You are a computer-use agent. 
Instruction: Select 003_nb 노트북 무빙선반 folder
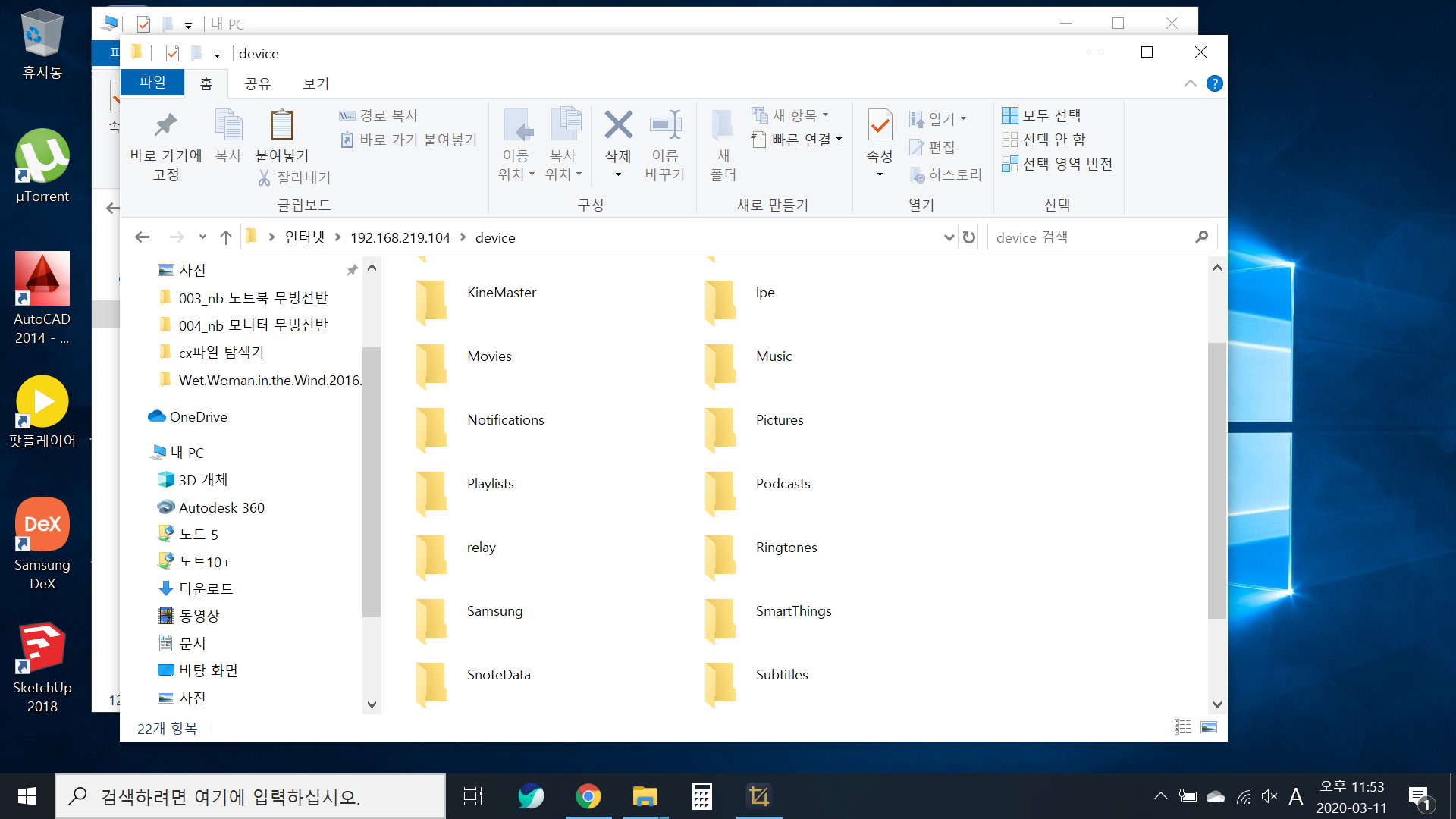tap(244, 297)
